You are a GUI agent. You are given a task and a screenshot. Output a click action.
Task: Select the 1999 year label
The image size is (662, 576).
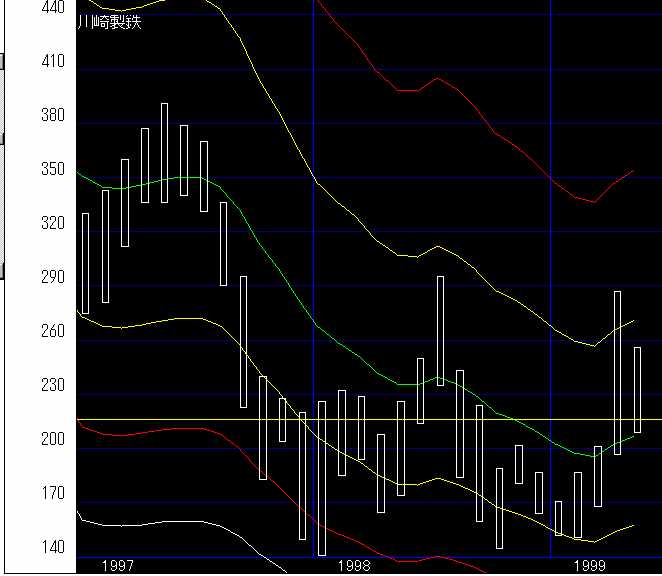(591, 566)
